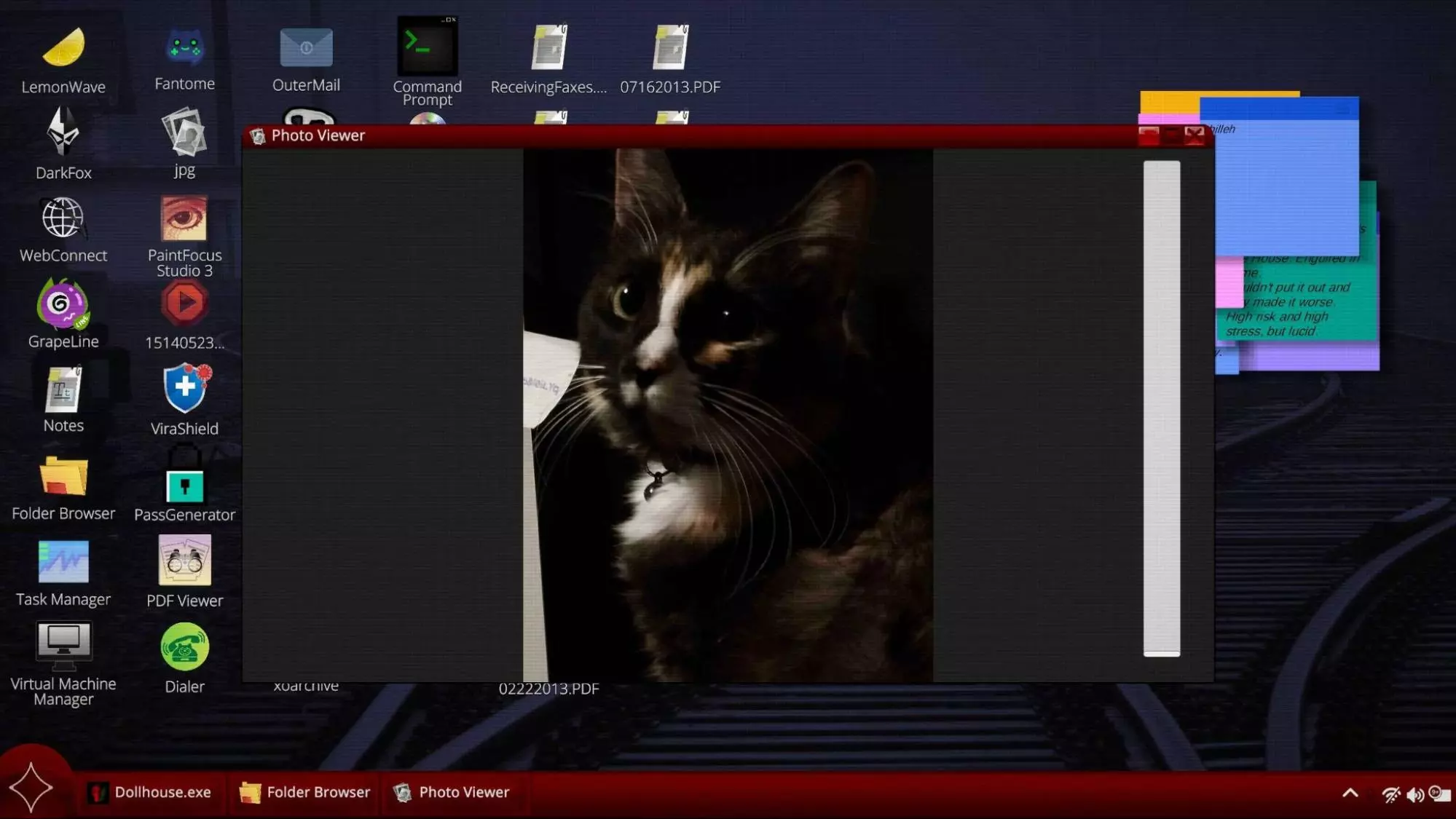Screen dimensions: 1456x819
Task: Click the Photo Viewer vertical scrollbar
Action: pos(1161,408)
